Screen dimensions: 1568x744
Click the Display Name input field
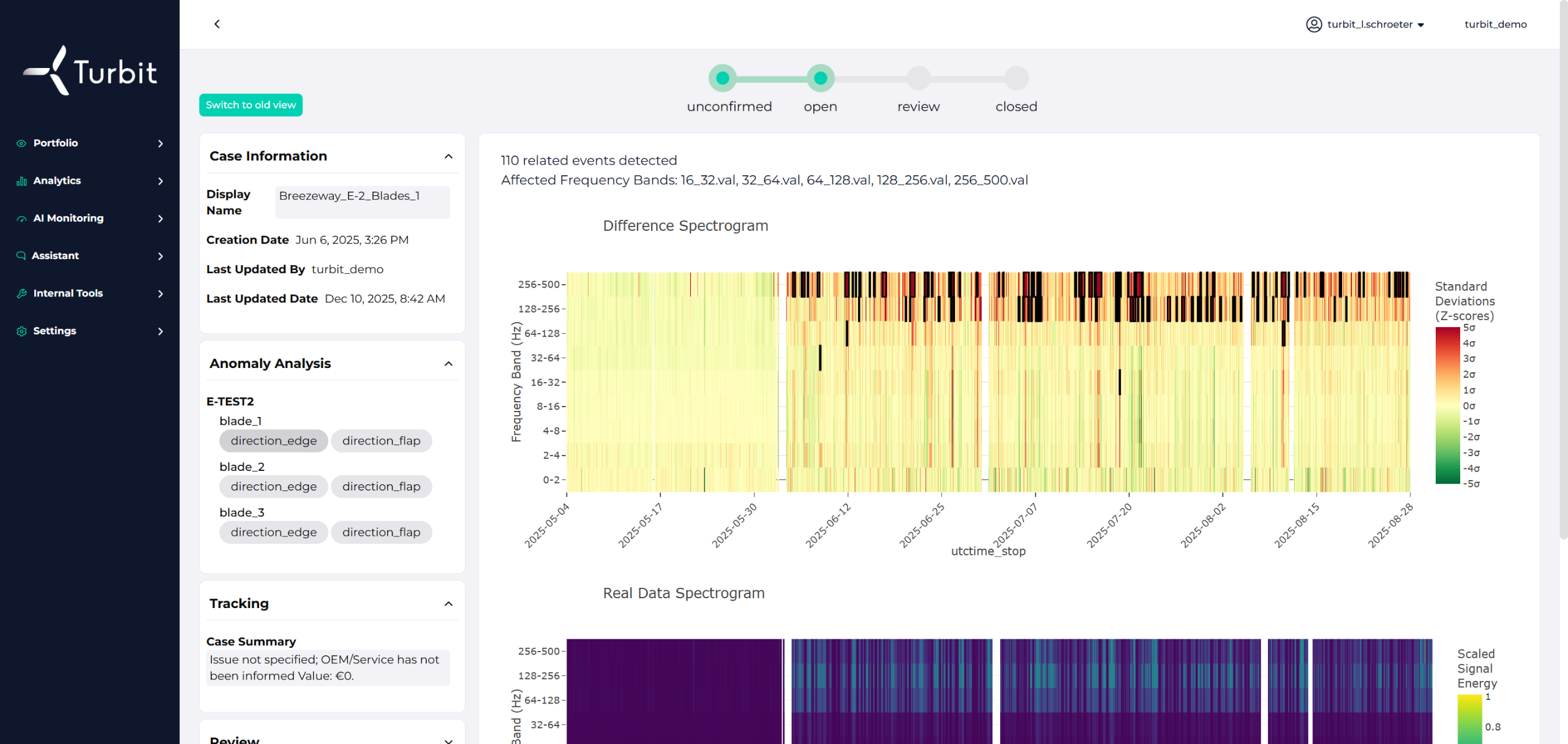362,202
